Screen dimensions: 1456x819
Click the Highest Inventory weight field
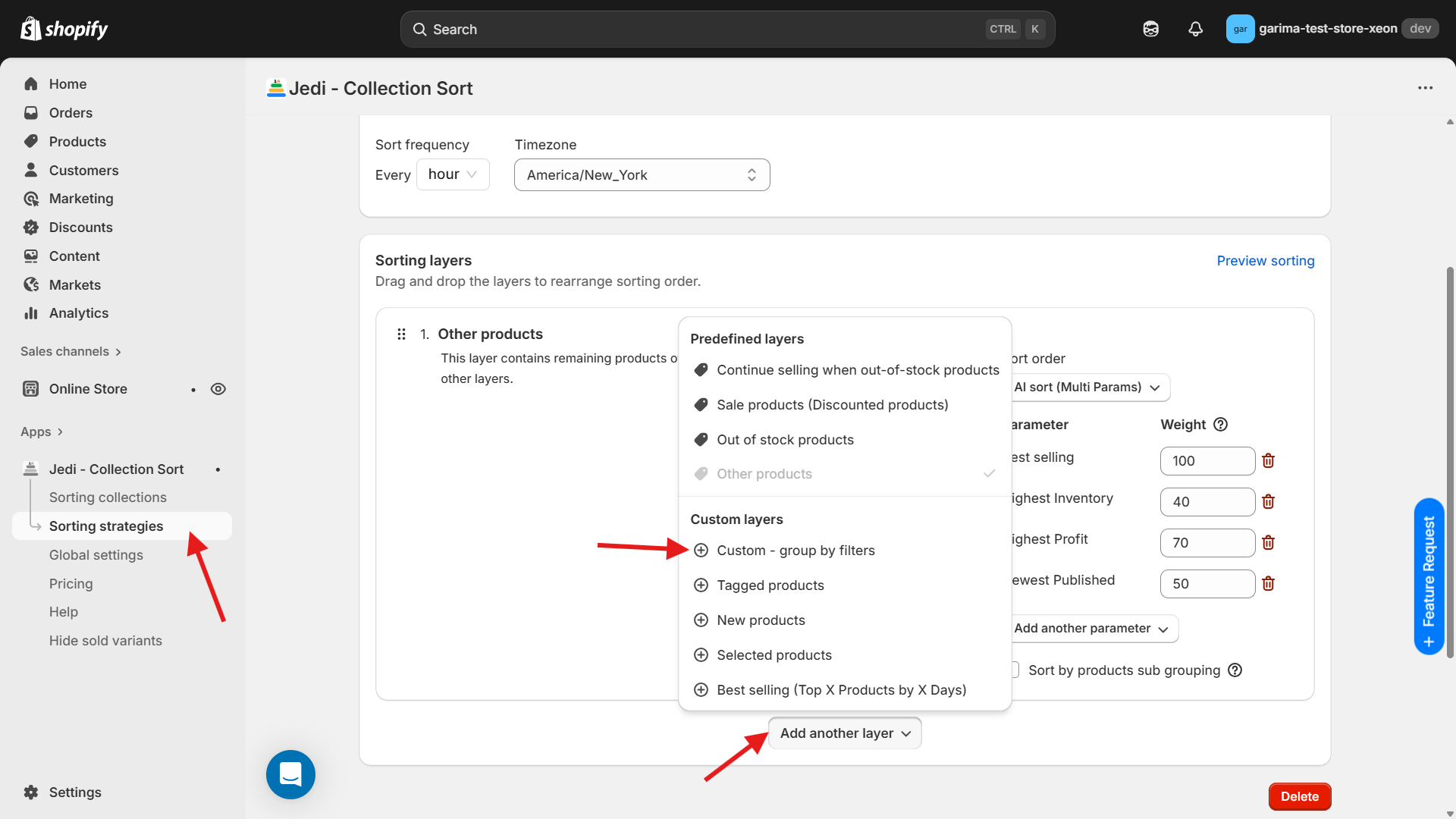click(1207, 502)
